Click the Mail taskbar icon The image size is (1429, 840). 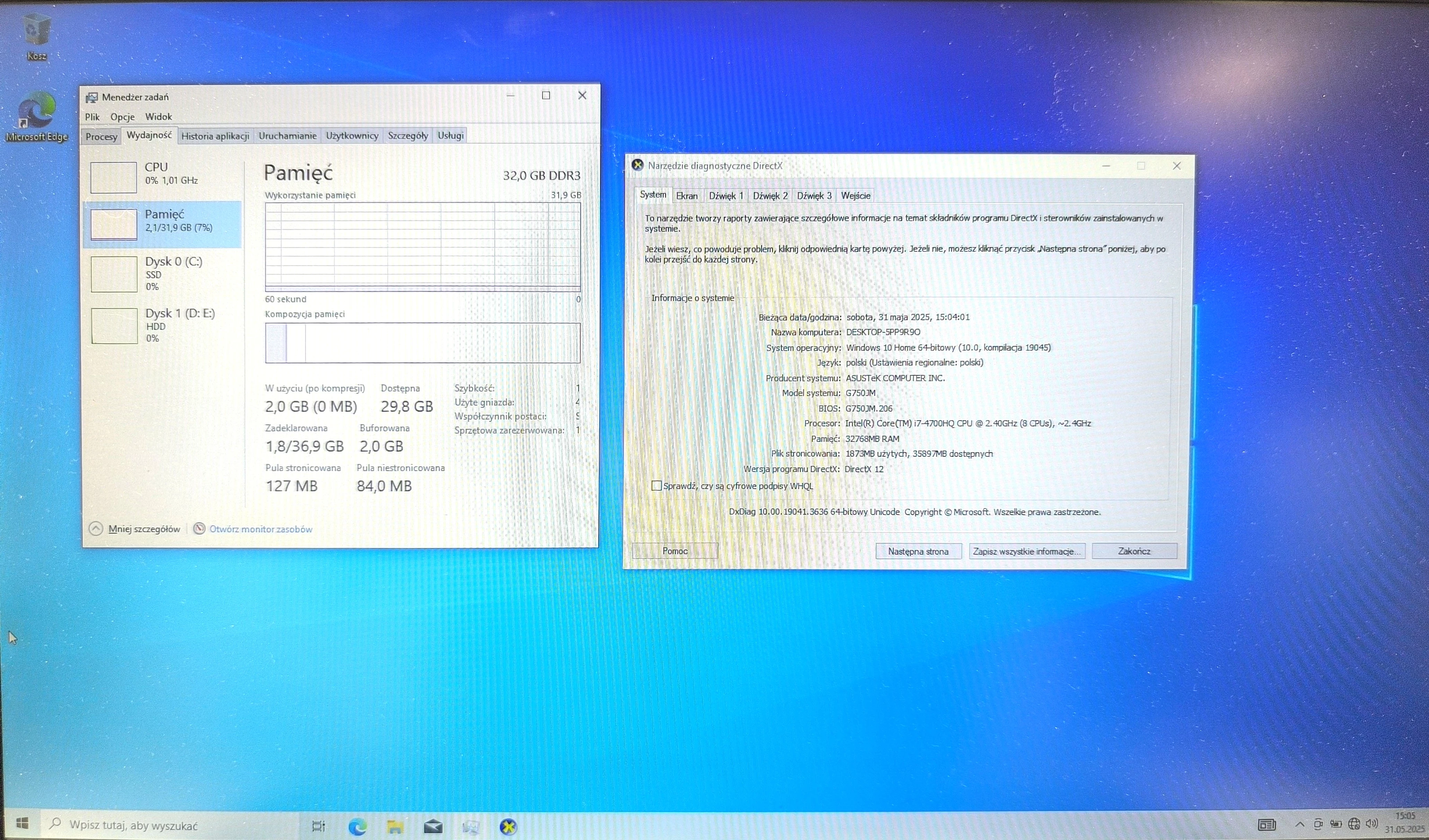[x=433, y=826]
